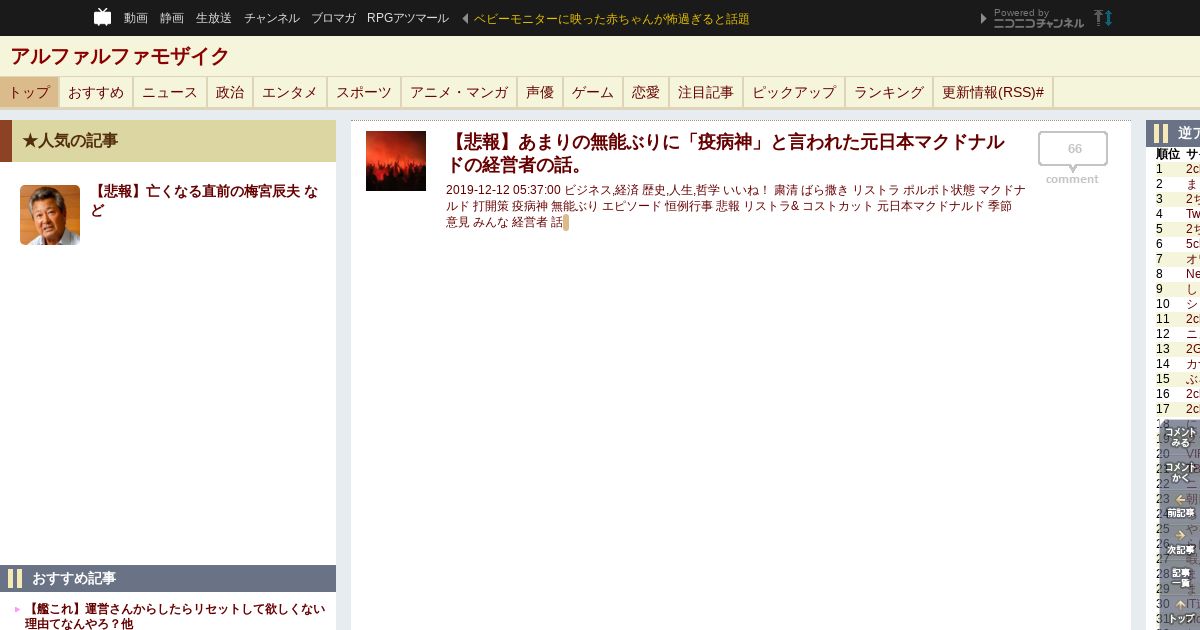Select the おすすめ tab
The width and height of the screenshot is (1200, 630).
pyautogui.click(x=96, y=92)
